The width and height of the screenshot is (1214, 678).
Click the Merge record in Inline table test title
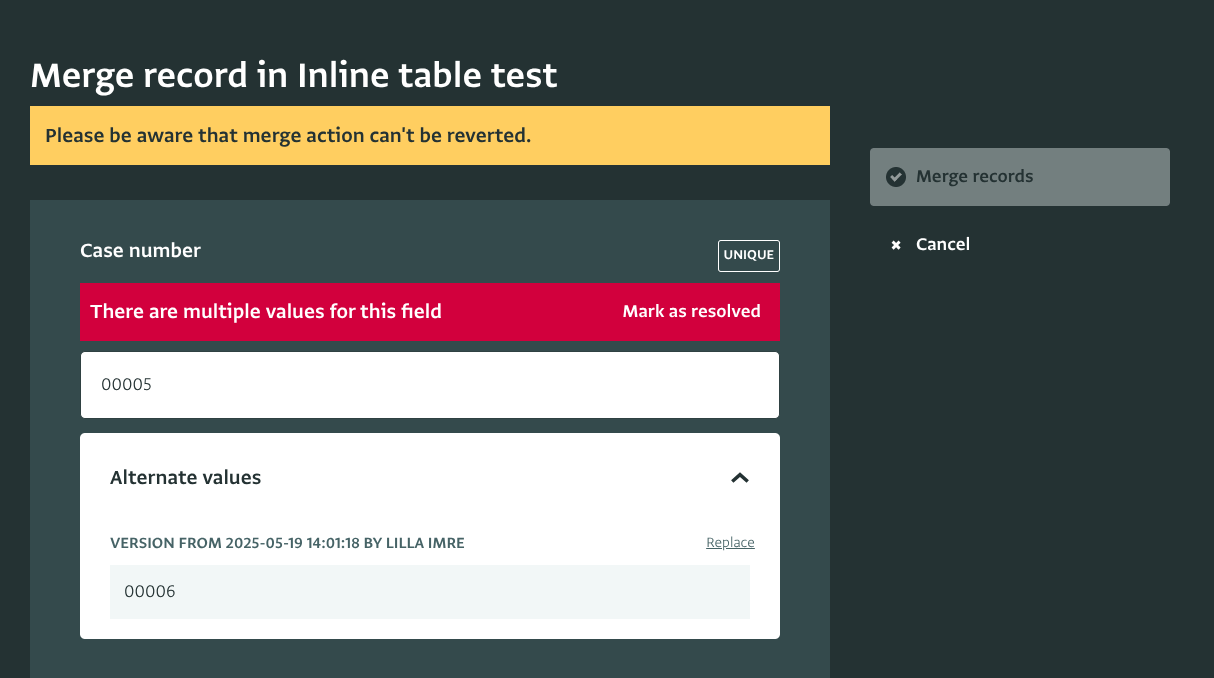click(x=294, y=76)
